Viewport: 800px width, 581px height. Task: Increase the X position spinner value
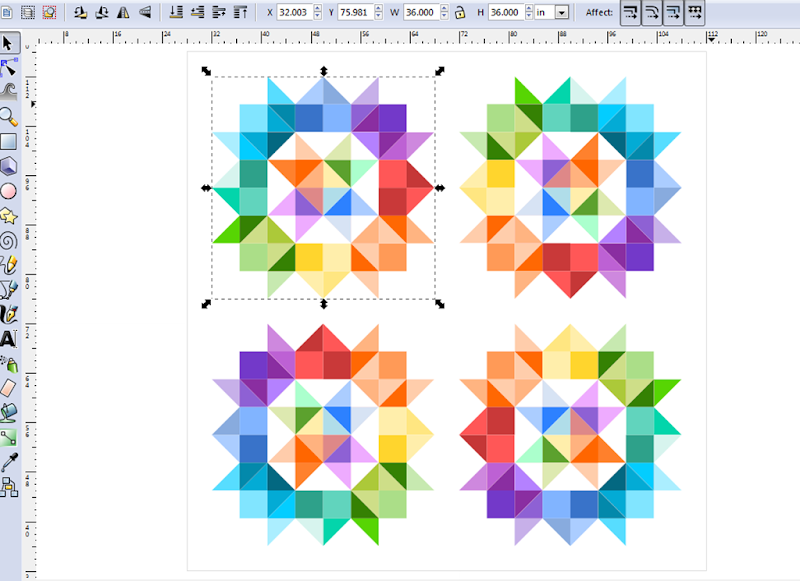(x=319, y=9)
